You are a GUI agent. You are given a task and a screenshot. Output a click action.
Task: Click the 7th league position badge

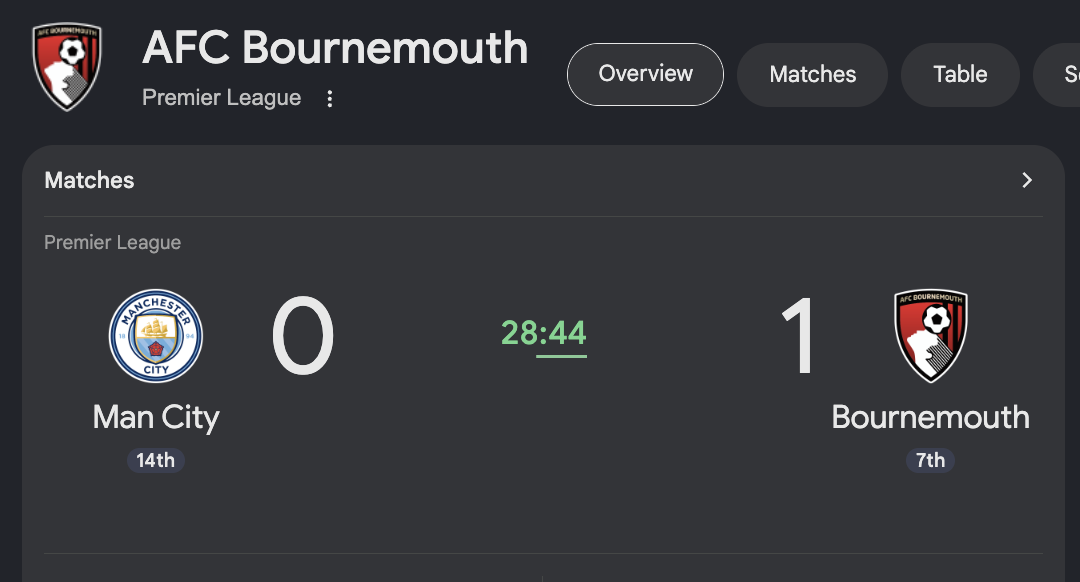point(931,460)
